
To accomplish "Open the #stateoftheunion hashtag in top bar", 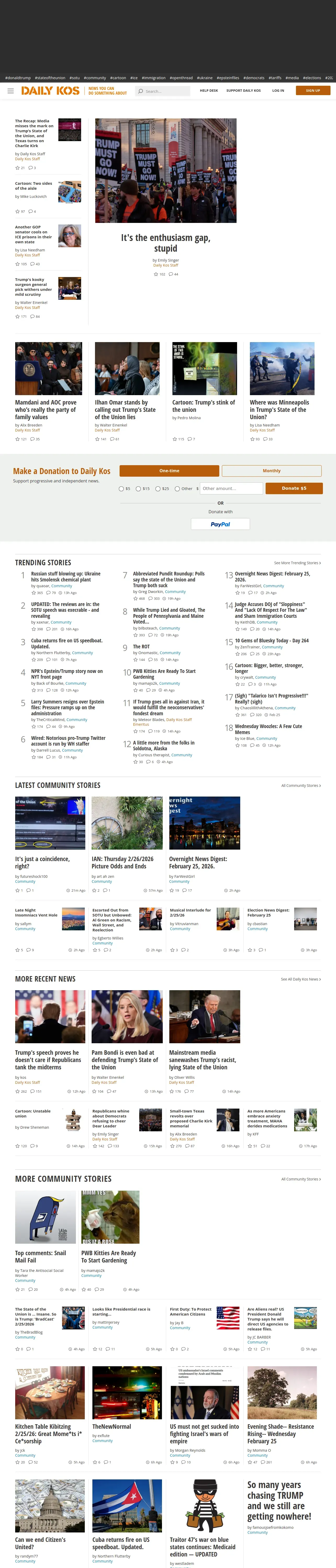I will (50, 78).
